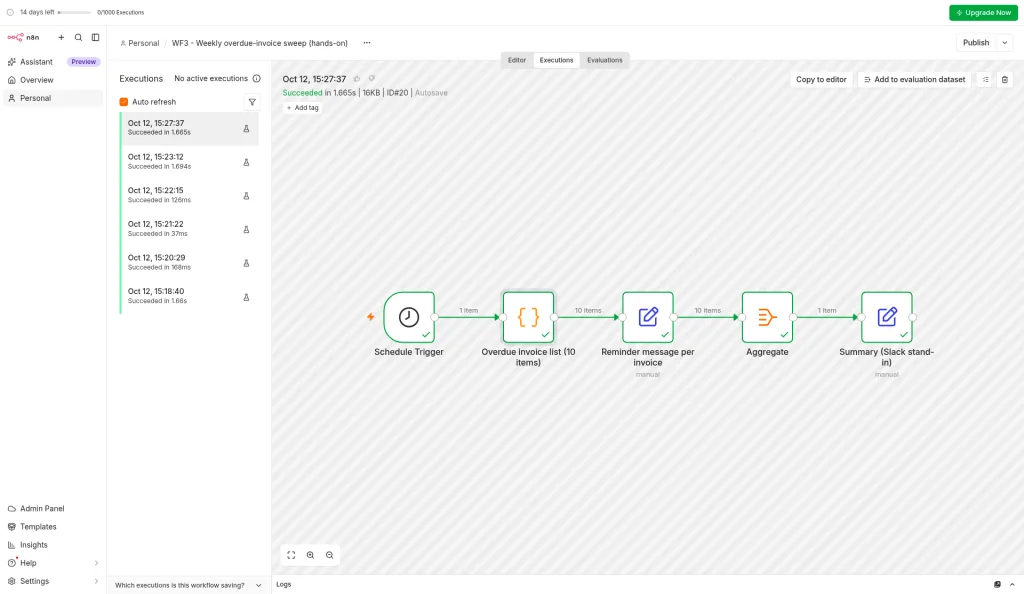Screen dimensions: 1024x594
Task: Select the Aggregate node
Action: coord(767,317)
